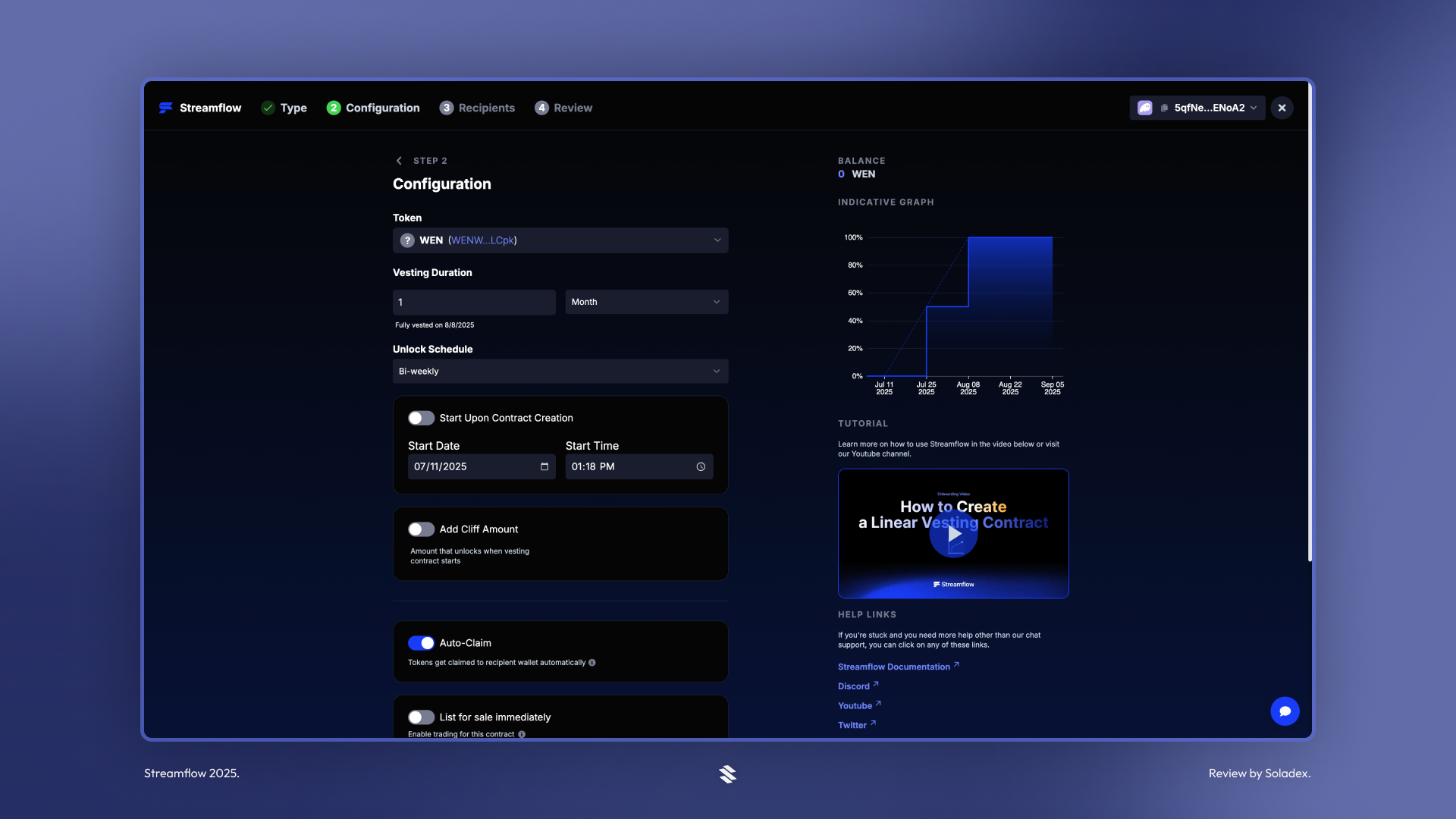Viewport: 1456px width, 819px height.
Task: Open the Discord help link
Action: pos(858,686)
